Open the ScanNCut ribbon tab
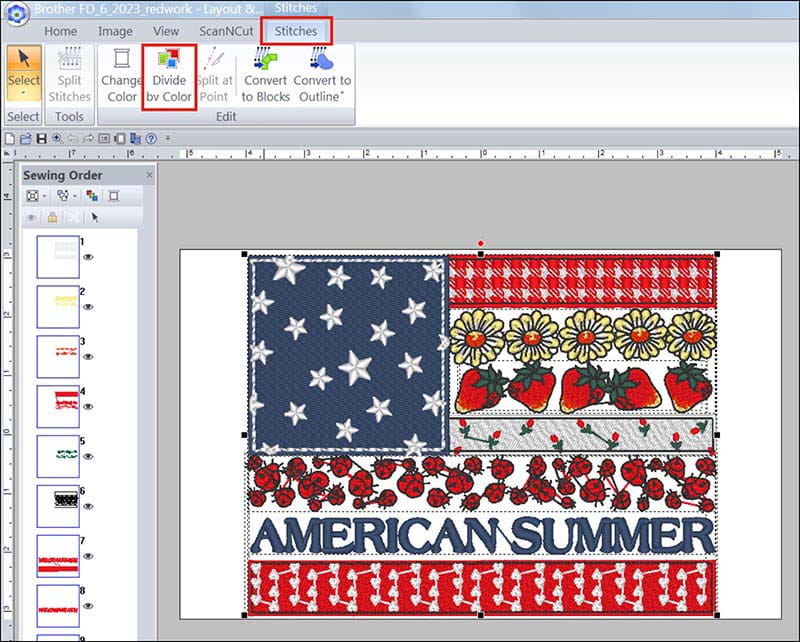 [x=226, y=31]
